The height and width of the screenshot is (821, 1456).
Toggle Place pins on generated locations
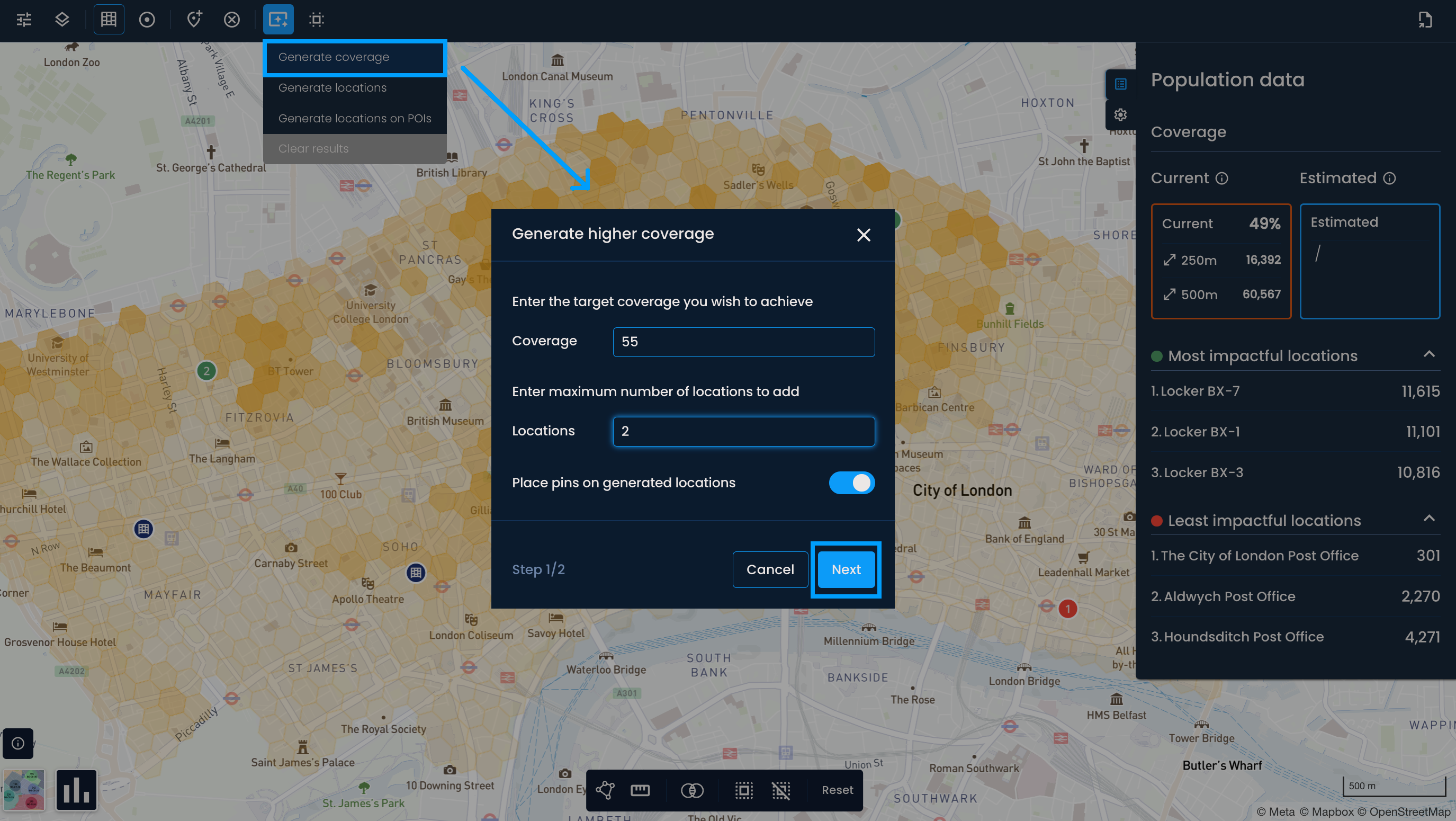(851, 483)
